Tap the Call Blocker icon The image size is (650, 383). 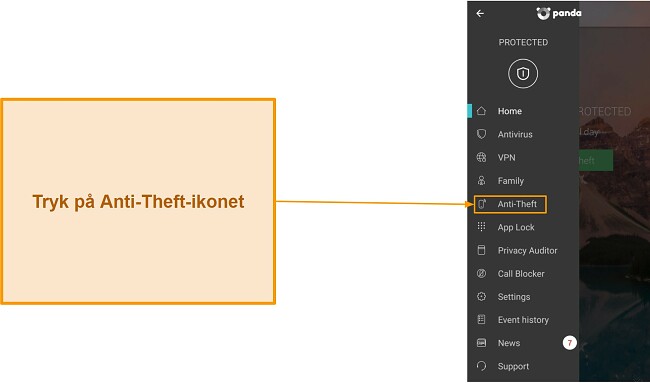481,274
